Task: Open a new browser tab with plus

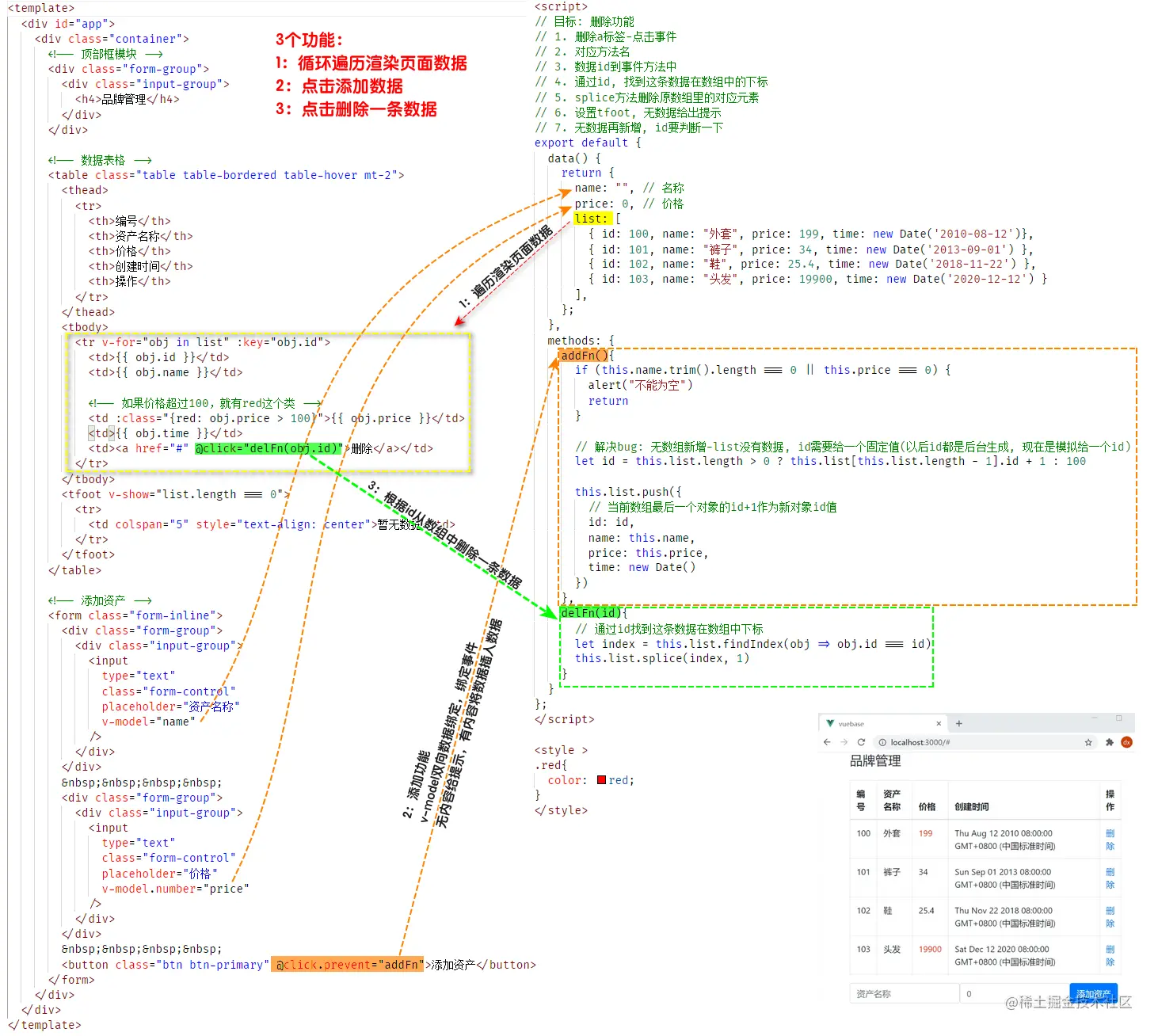Action: (x=958, y=723)
